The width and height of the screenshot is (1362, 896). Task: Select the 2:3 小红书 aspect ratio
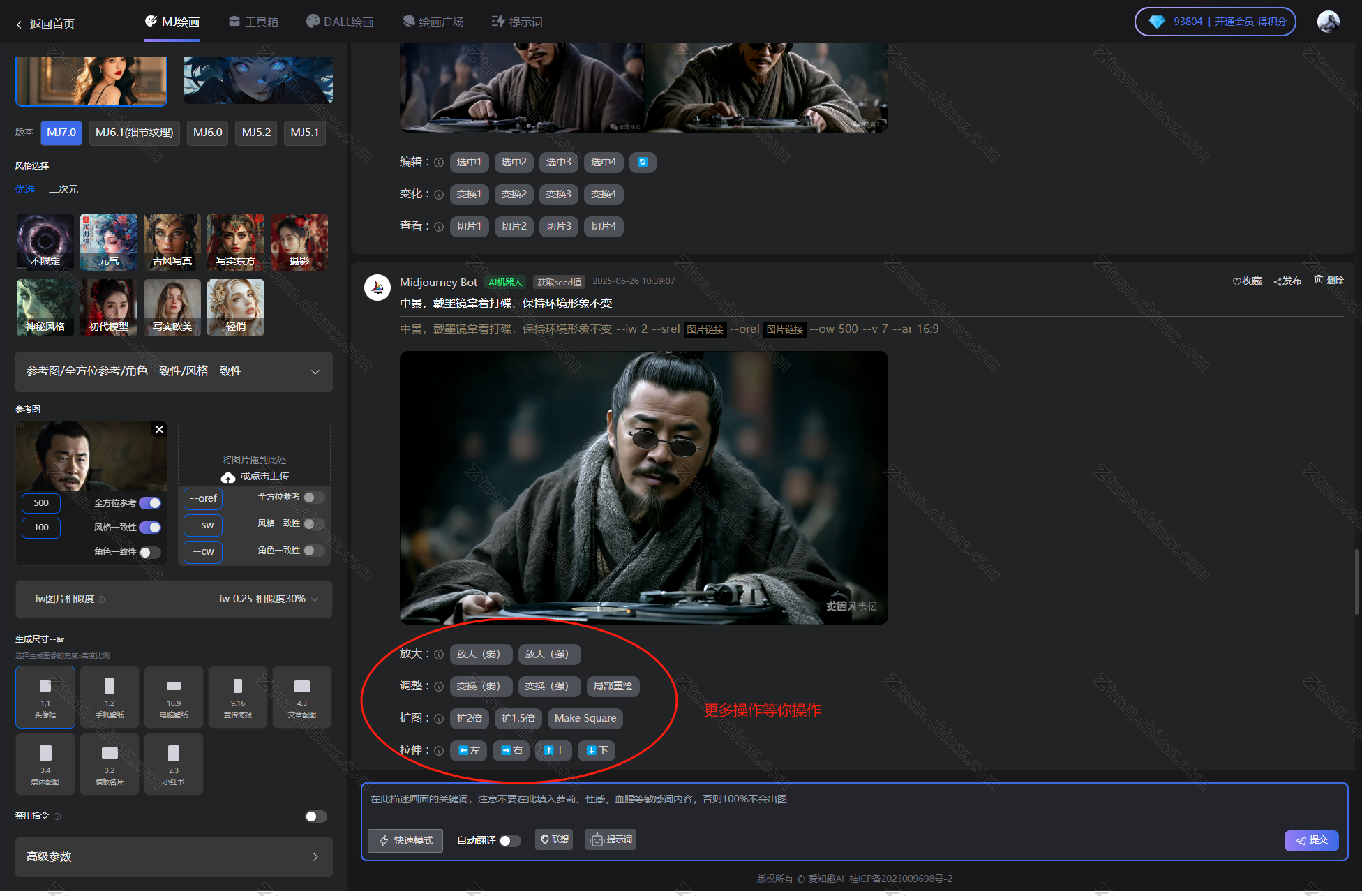click(x=174, y=764)
